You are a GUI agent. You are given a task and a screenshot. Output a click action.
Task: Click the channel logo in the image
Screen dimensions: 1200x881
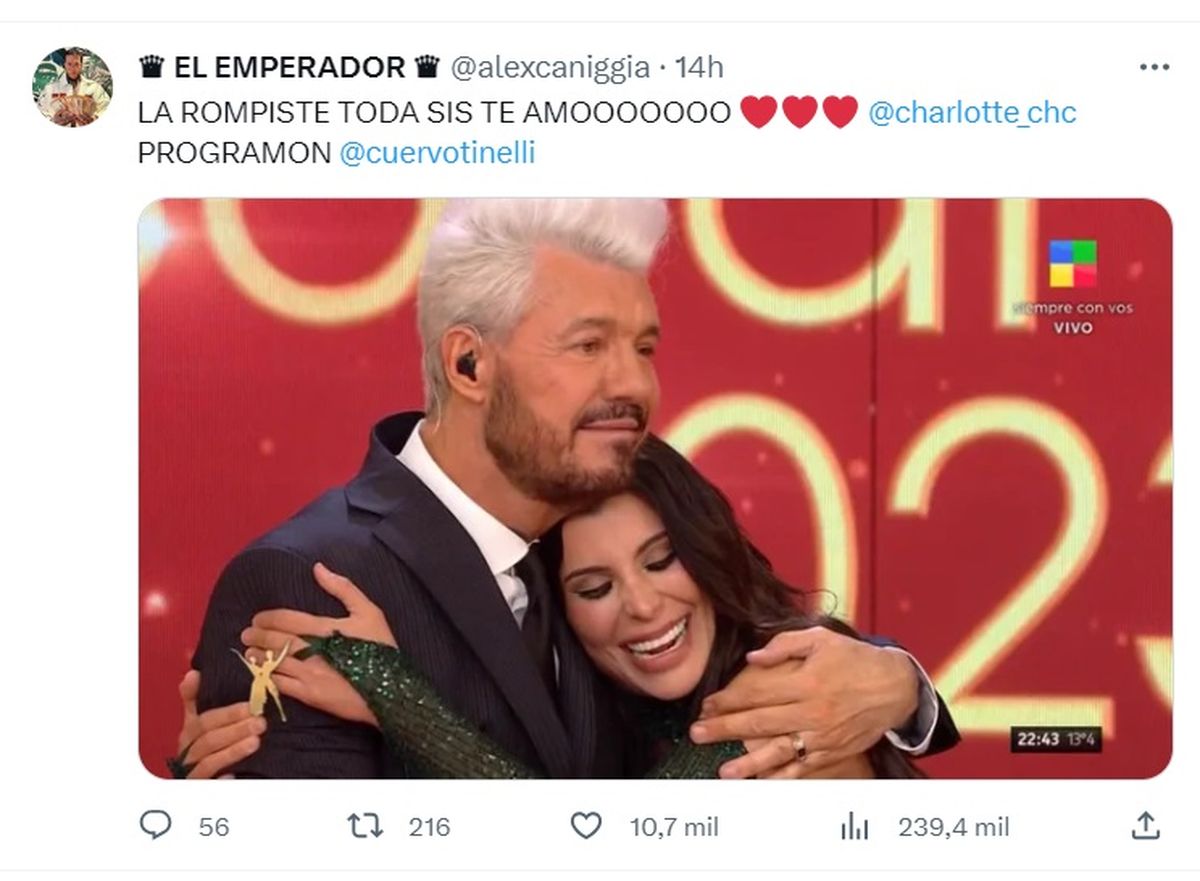pos(1072,264)
